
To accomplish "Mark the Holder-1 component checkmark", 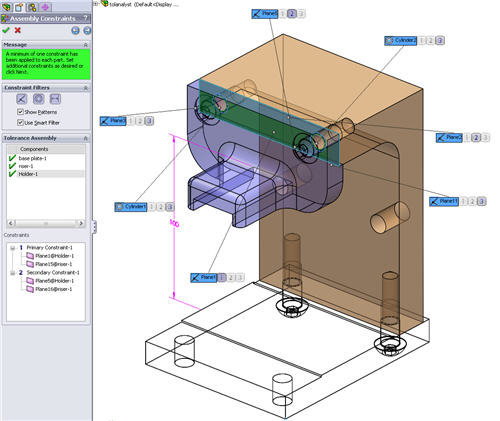I will (12, 174).
